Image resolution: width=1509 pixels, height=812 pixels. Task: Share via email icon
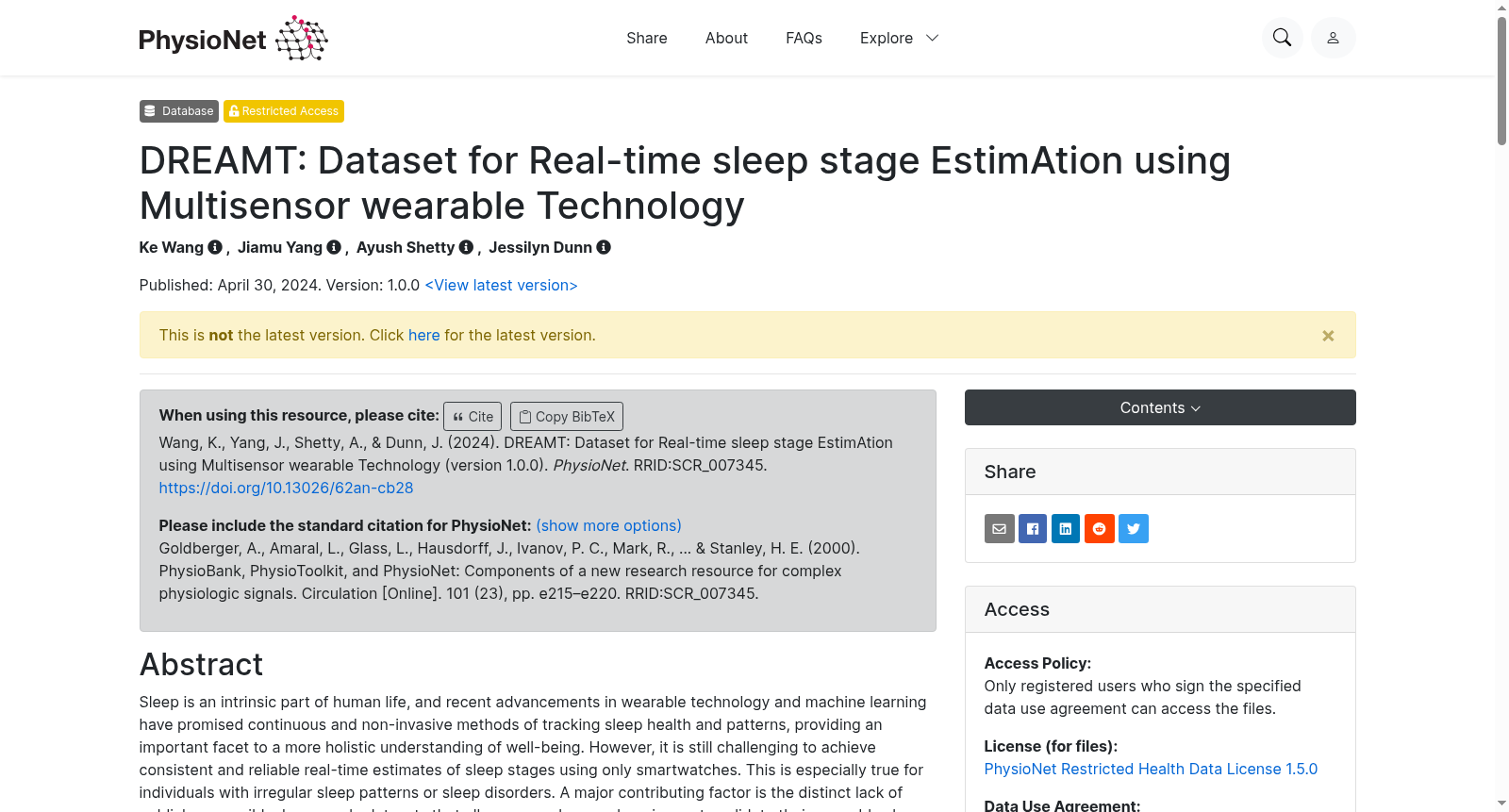1000,528
